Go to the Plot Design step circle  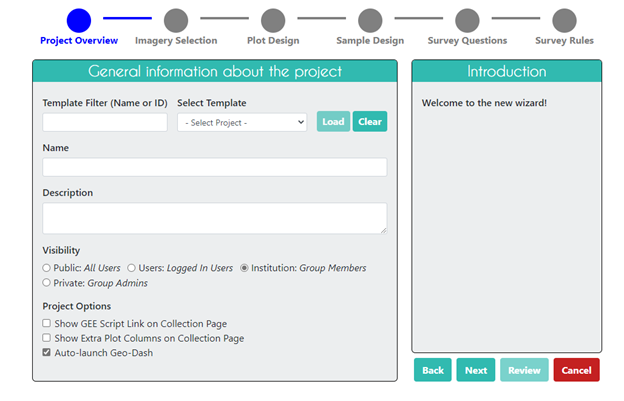(272, 20)
